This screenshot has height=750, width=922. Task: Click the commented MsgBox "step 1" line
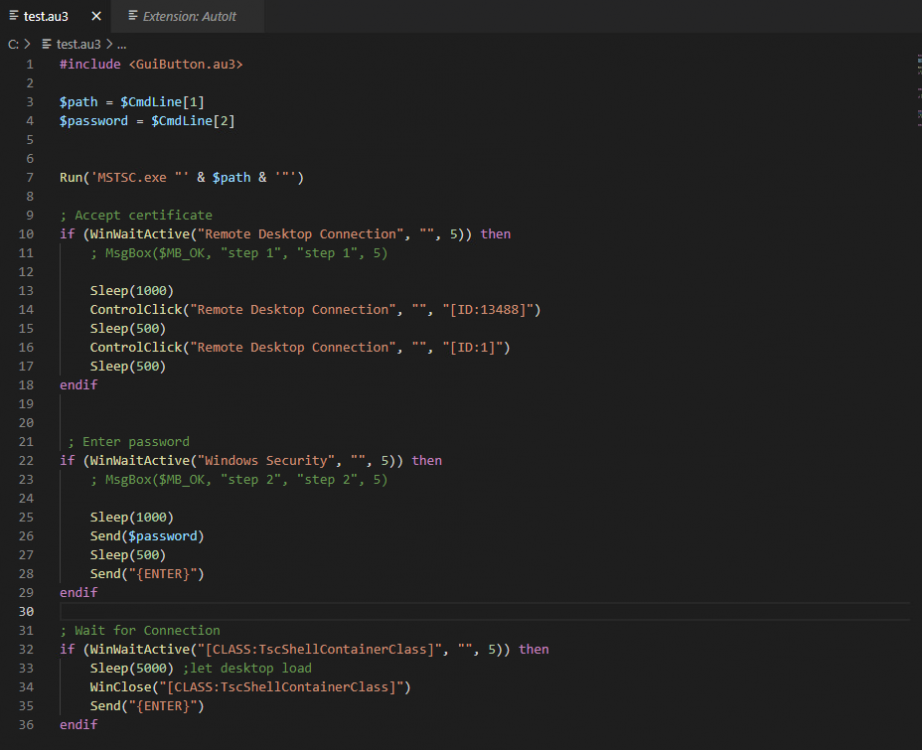pos(239,253)
